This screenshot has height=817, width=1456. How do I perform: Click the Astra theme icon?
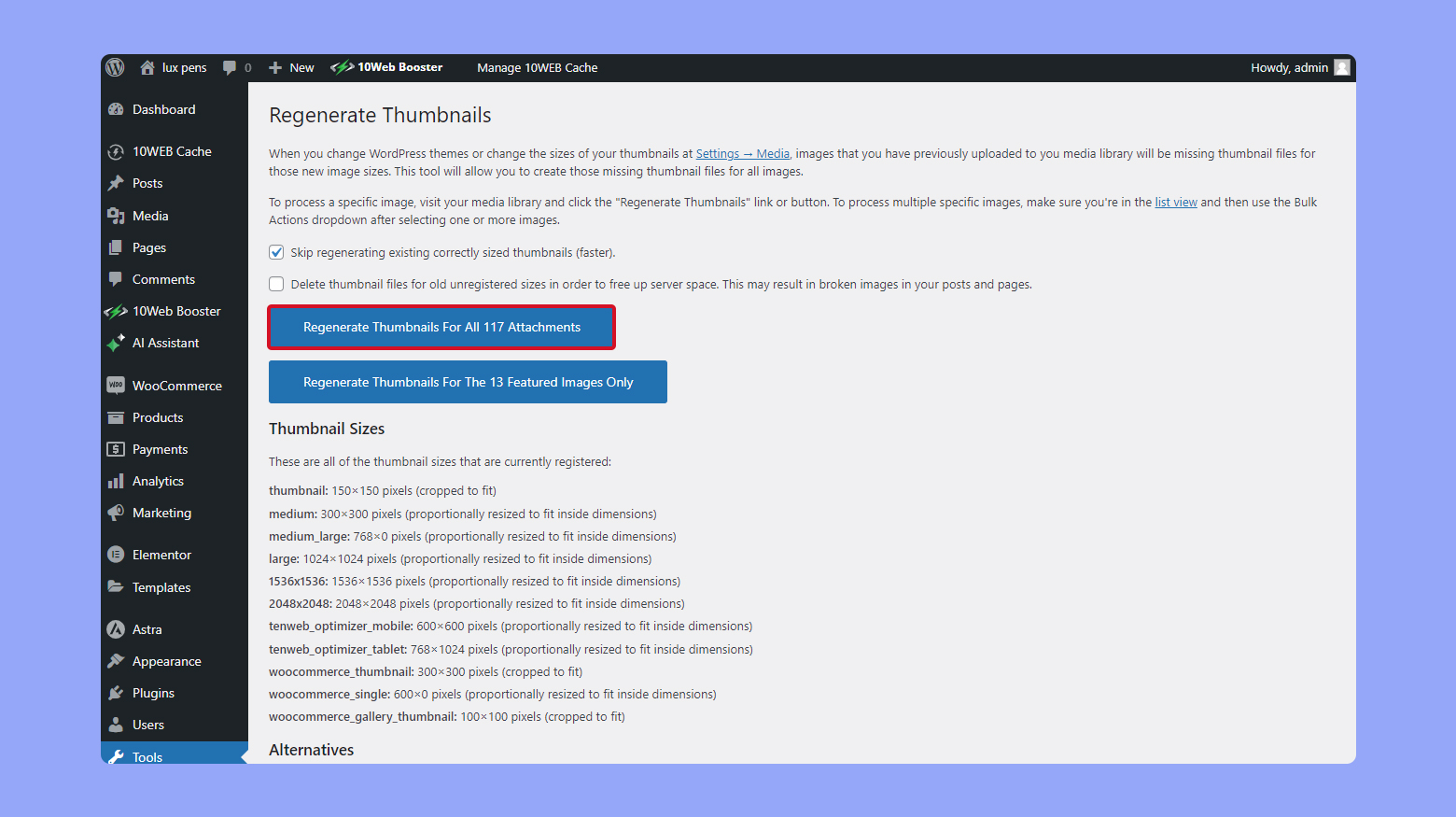click(116, 629)
